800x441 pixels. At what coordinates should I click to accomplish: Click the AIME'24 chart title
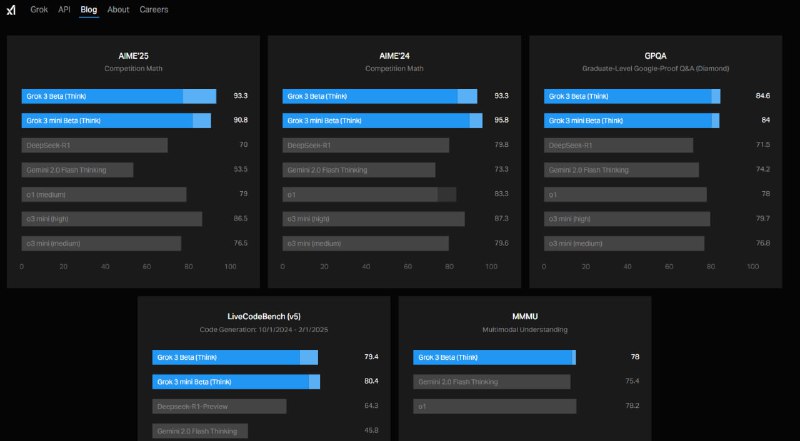(x=394, y=56)
